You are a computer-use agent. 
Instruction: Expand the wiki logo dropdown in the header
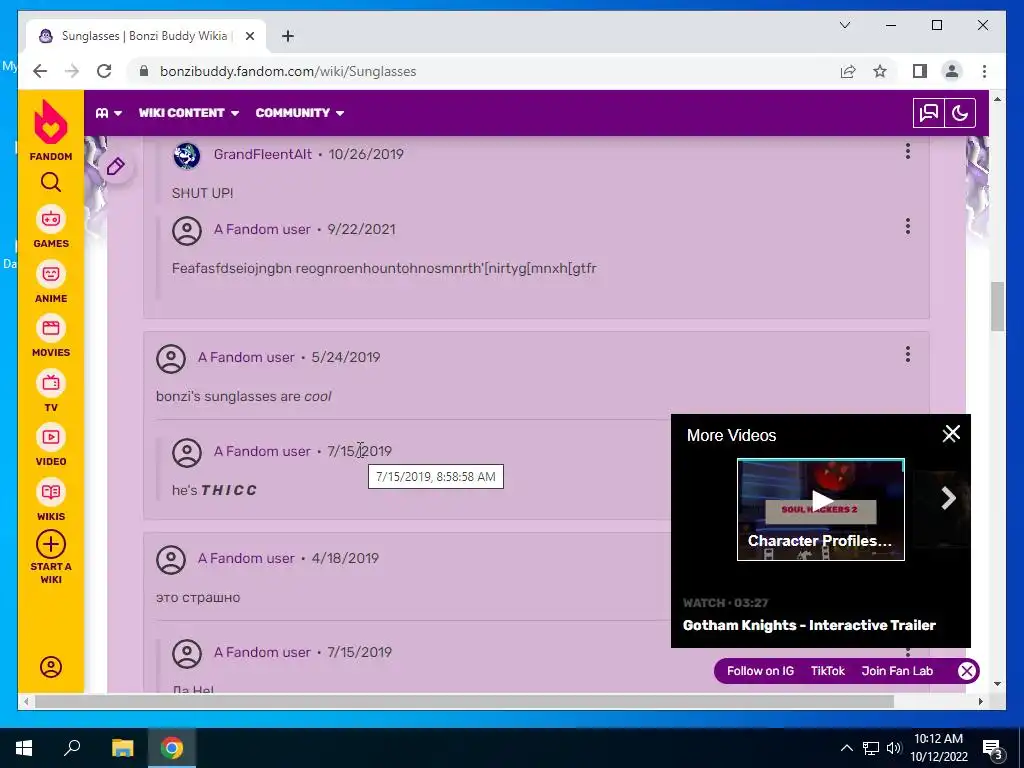coord(108,113)
